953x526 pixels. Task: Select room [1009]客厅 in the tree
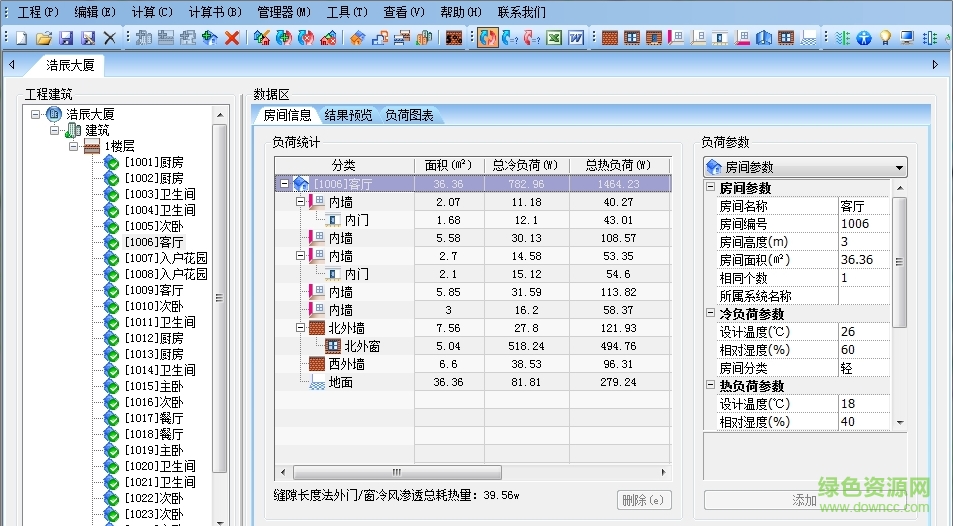154,290
